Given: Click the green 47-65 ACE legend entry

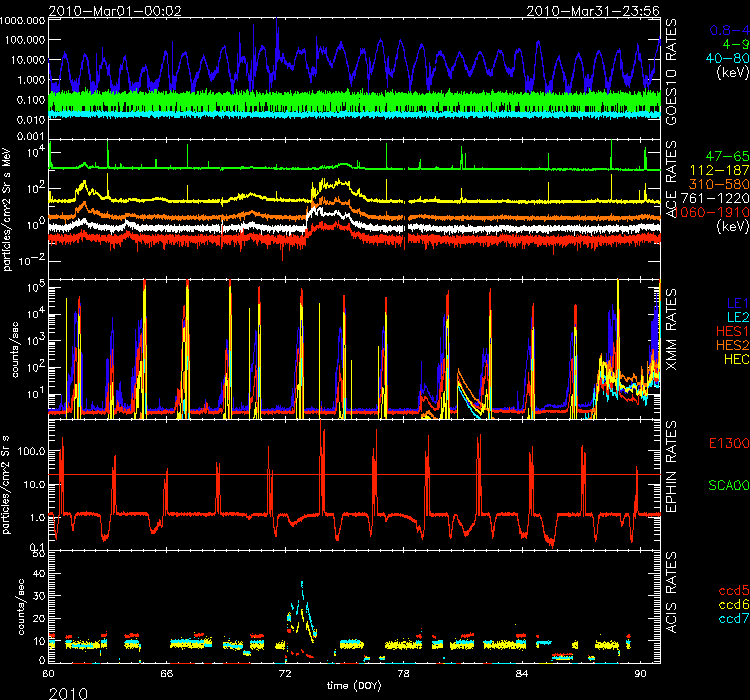Looking at the screenshot, I should pyautogui.click(x=728, y=156).
